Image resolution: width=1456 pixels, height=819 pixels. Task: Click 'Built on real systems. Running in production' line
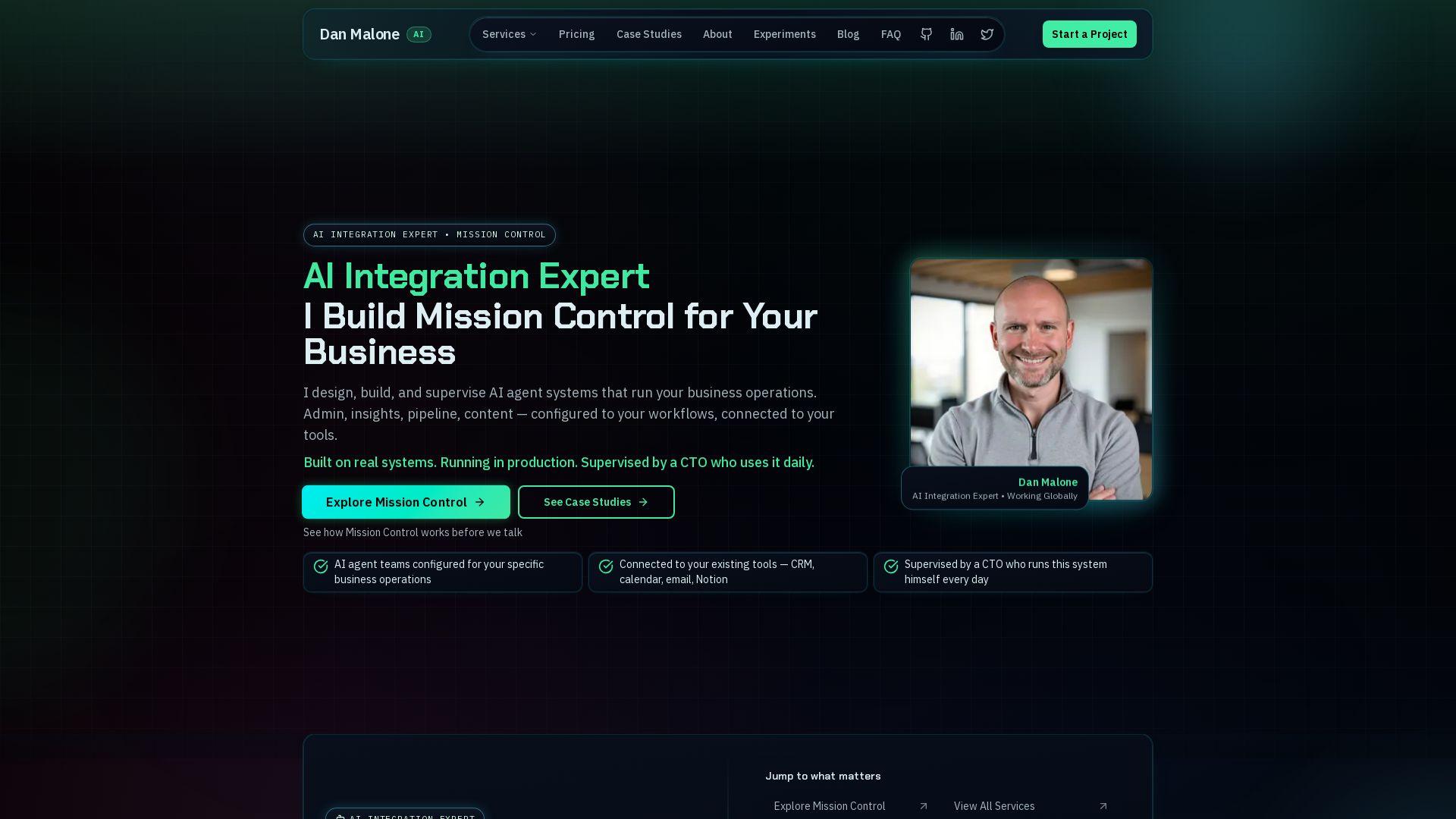(x=559, y=463)
